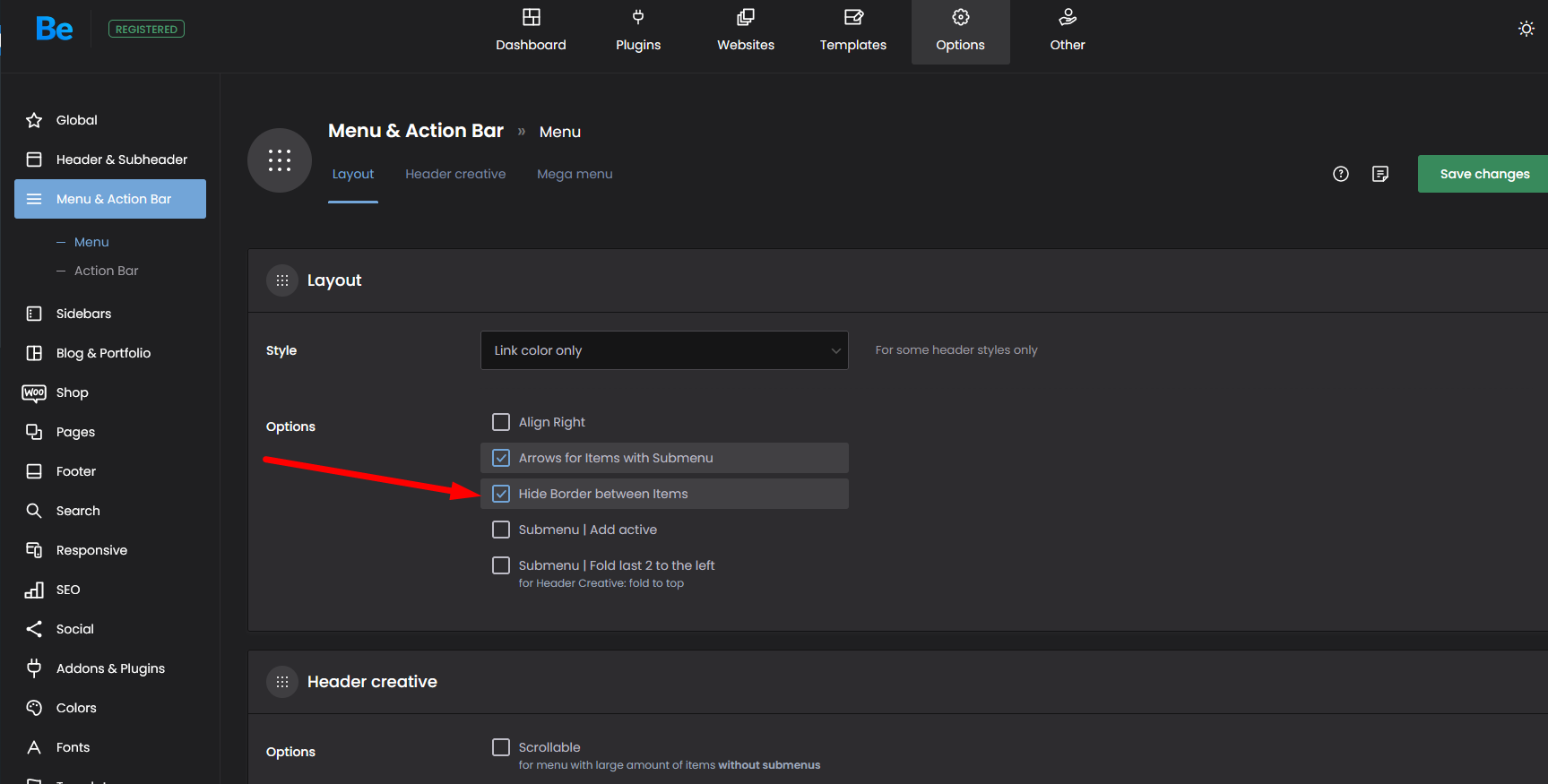Open the Action Bar submenu item
Screen dimensions: 1548x784
(107, 271)
